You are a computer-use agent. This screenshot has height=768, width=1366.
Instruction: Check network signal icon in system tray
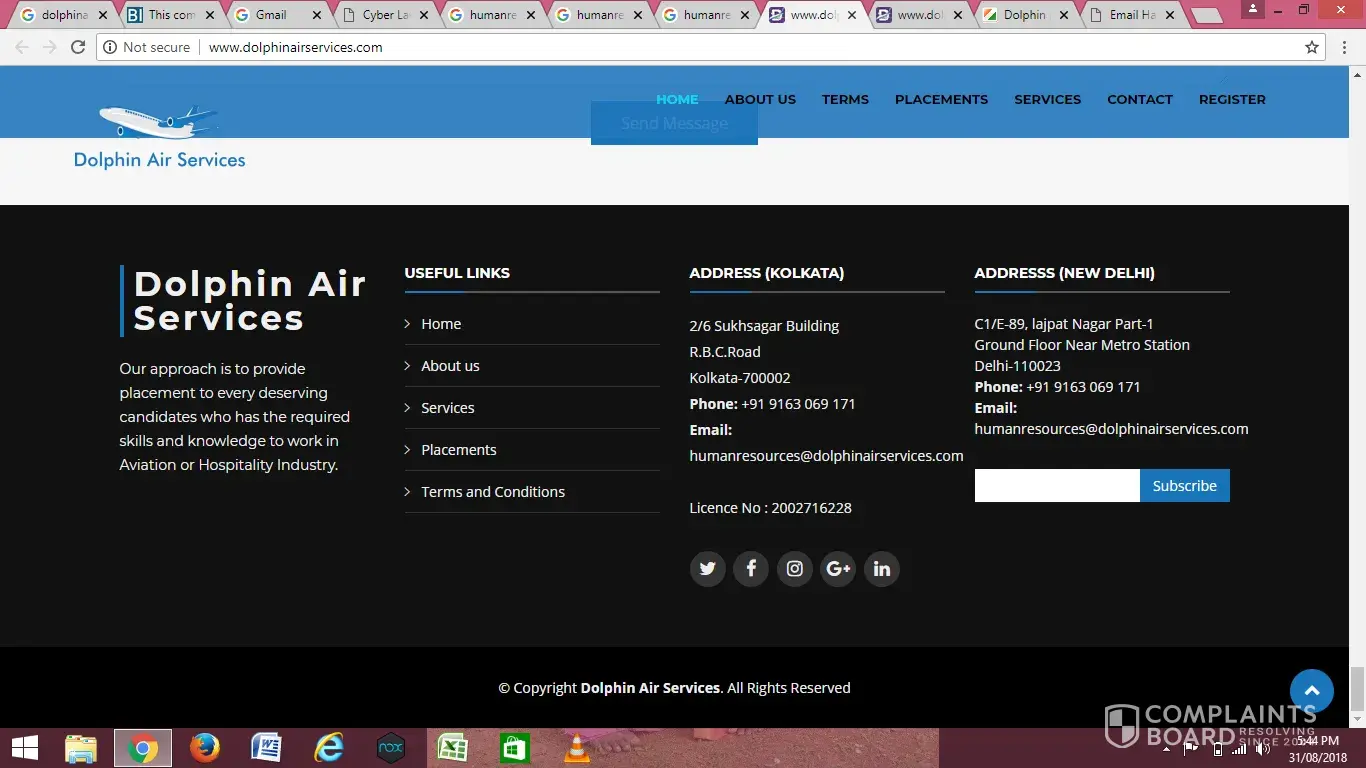(1240, 748)
